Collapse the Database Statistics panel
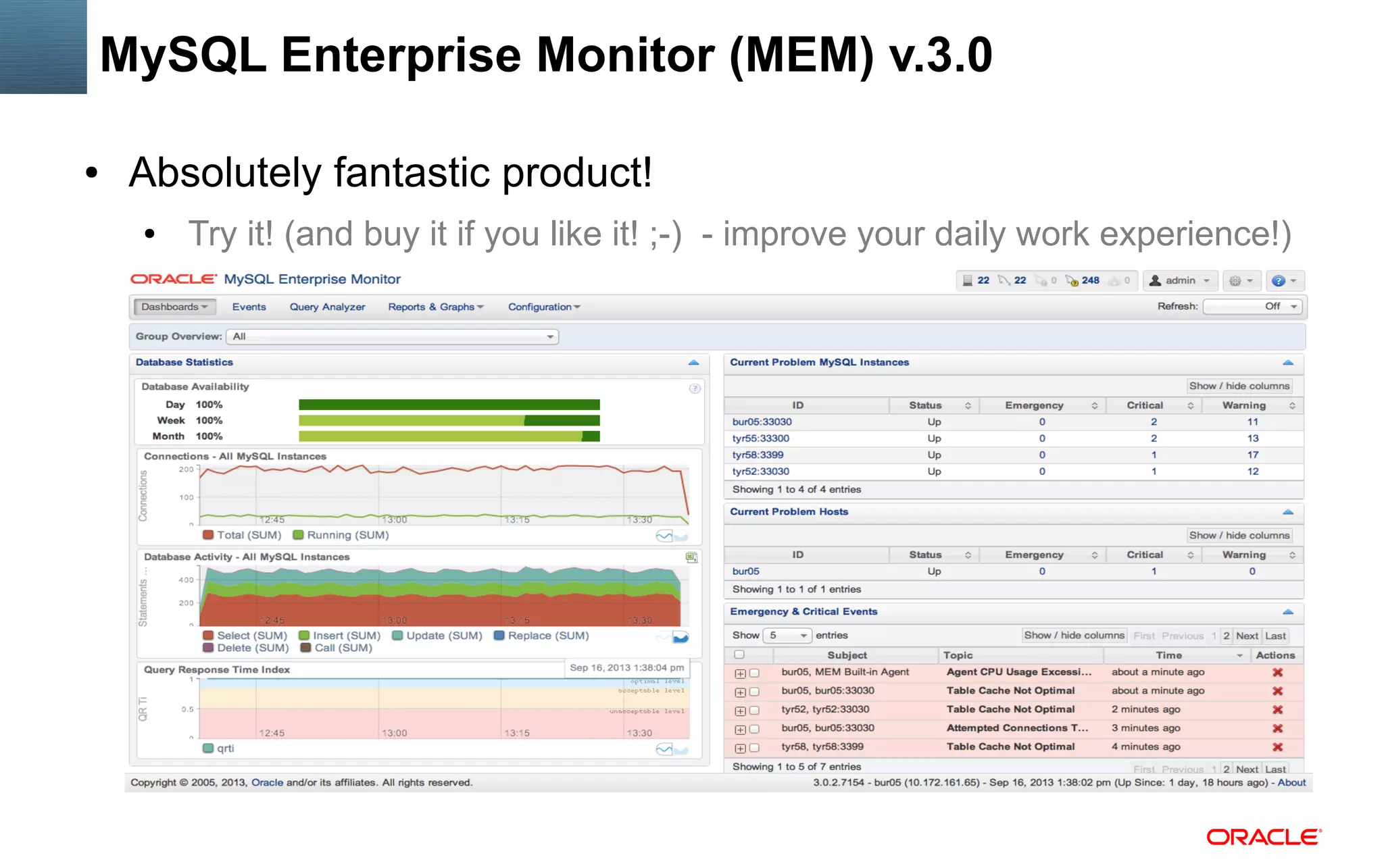This screenshot has height=868, width=1384. click(x=693, y=363)
